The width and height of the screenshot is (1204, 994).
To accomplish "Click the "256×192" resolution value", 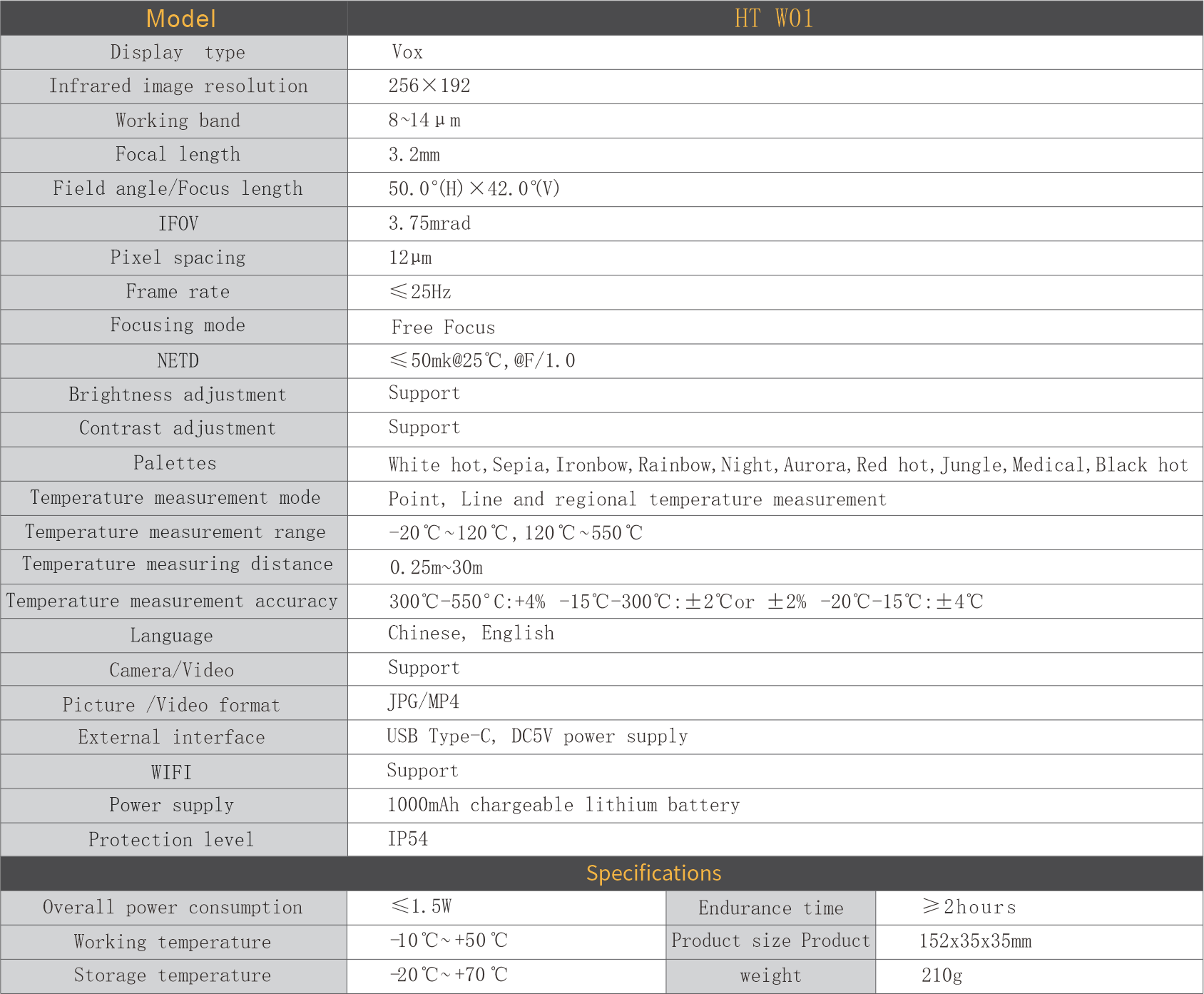I will coord(429,86).
